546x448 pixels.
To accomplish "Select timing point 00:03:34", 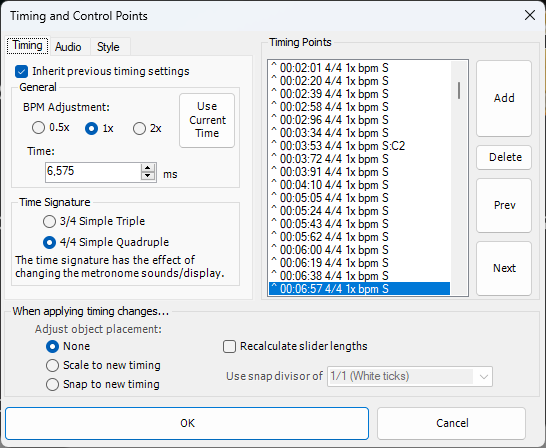I will (359, 133).
